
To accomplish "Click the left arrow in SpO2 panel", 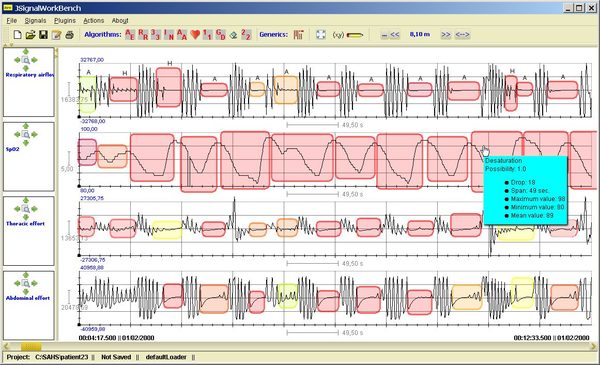I will pyautogui.click(x=17, y=134).
